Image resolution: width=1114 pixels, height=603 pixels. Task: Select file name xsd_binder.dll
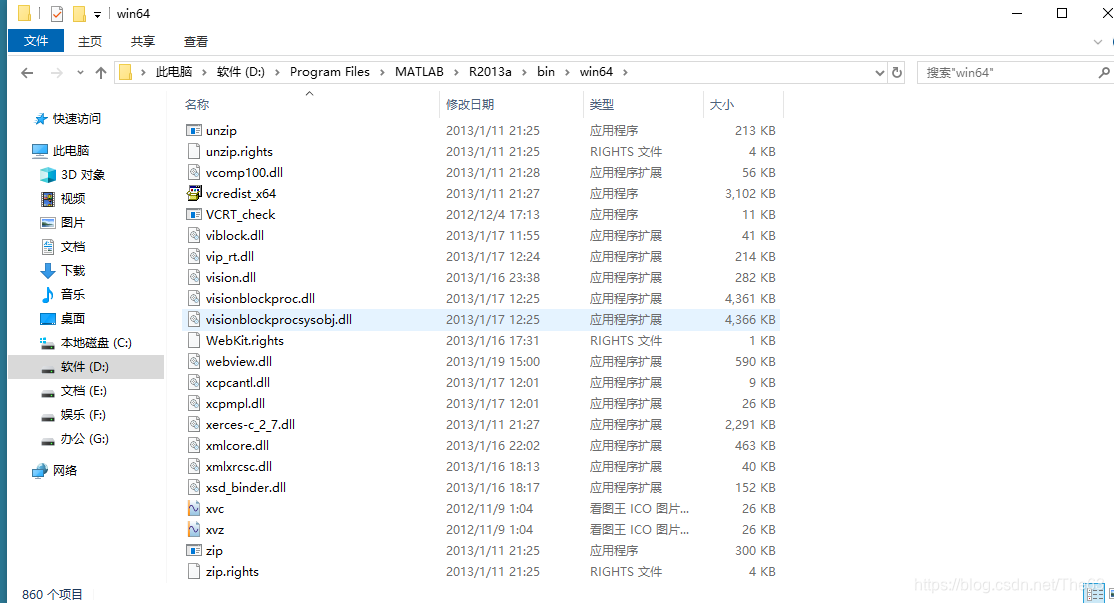point(246,488)
